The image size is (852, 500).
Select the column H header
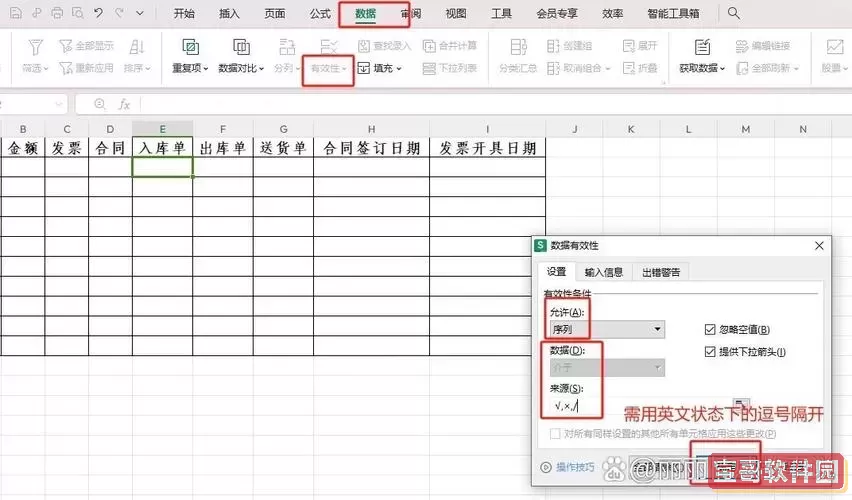point(371,129)
